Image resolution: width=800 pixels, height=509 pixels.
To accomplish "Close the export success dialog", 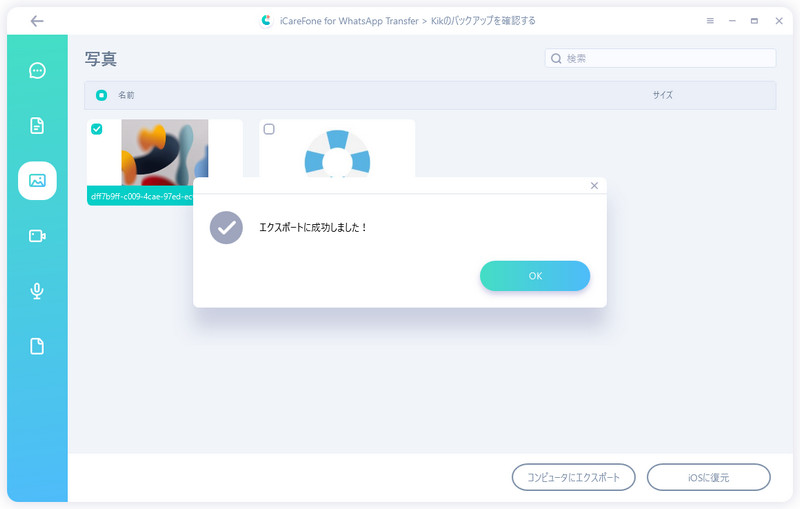I will (594, 186).
